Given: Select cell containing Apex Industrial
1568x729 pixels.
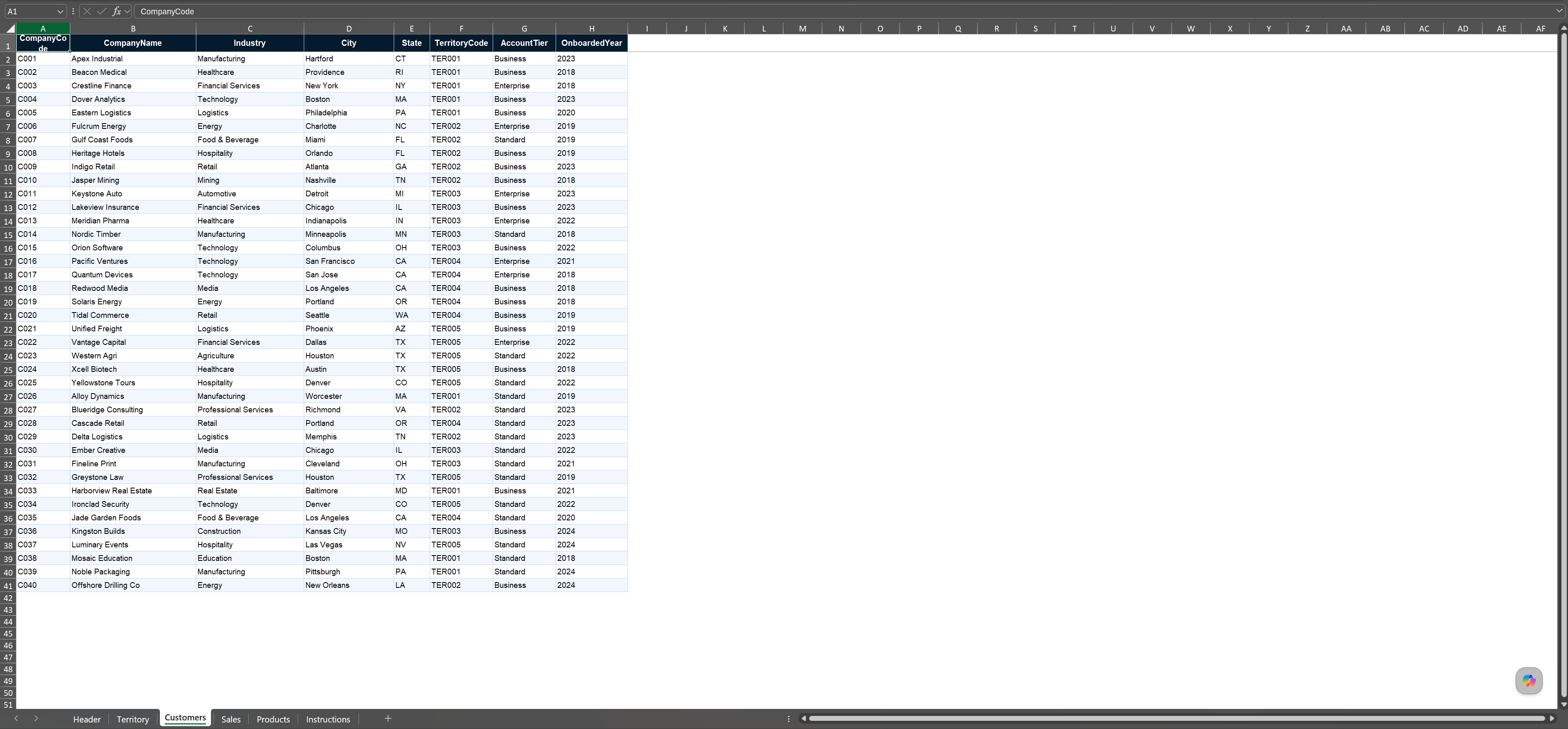Looking at the screenshot, I should pos(133,59).
